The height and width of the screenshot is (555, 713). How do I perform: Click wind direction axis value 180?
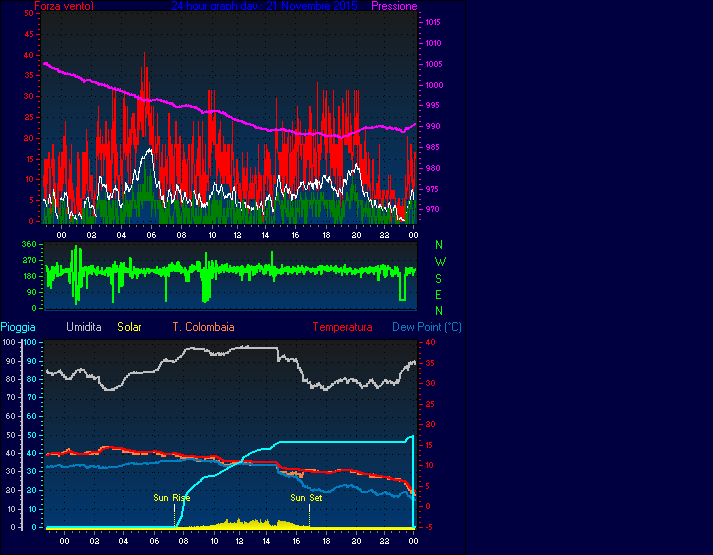pos(29,276)
